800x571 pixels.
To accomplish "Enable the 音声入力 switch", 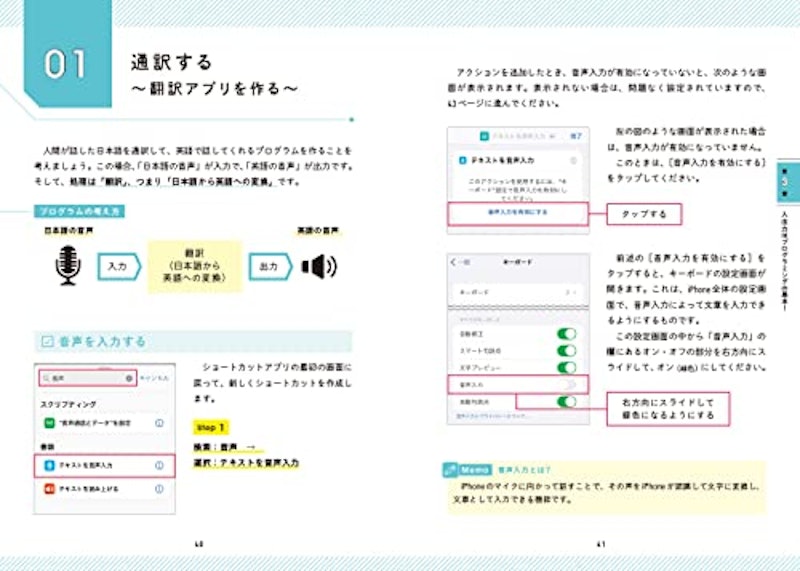I will tap(566, 384).
